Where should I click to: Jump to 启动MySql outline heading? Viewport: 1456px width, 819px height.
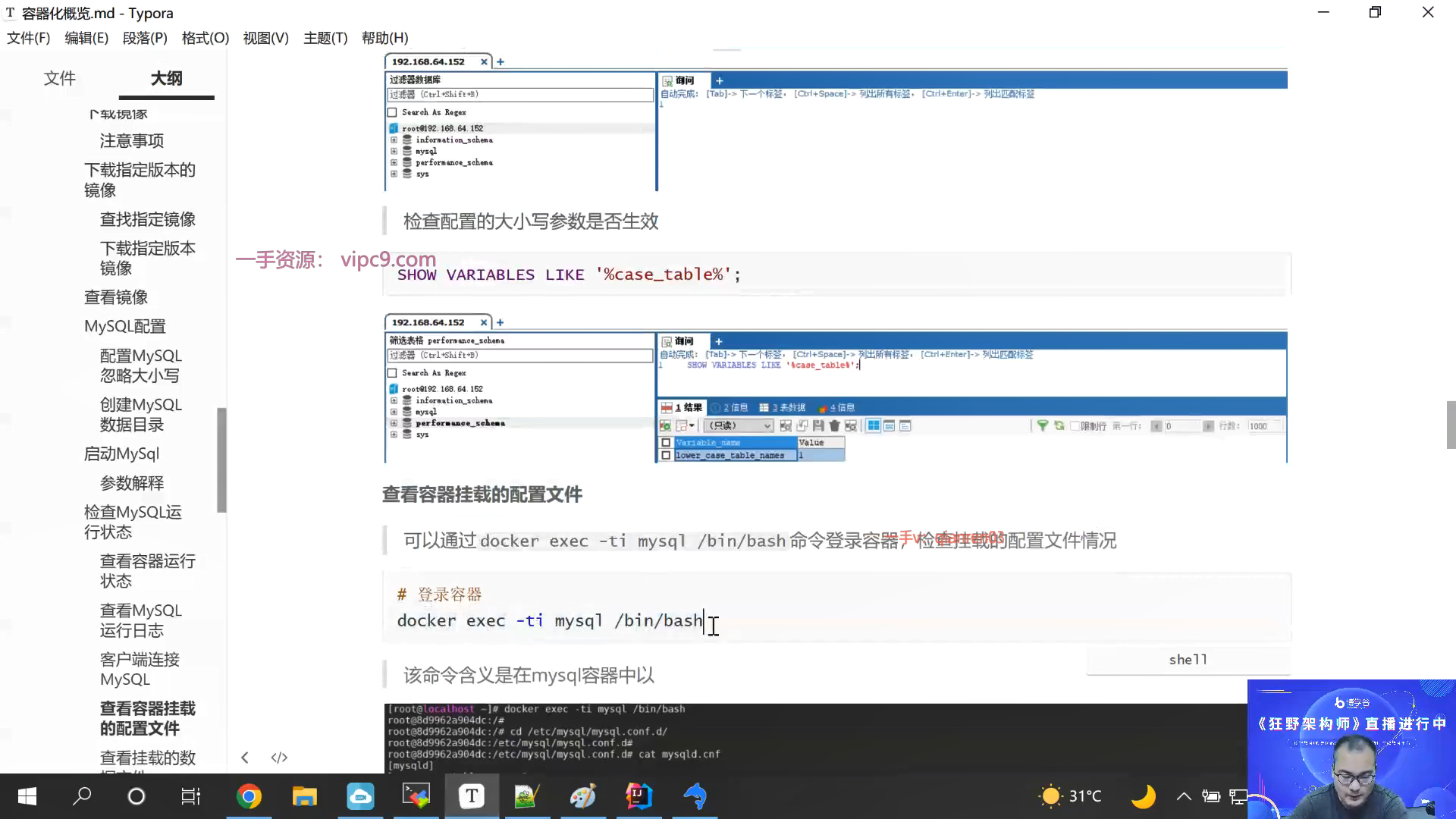121,453
